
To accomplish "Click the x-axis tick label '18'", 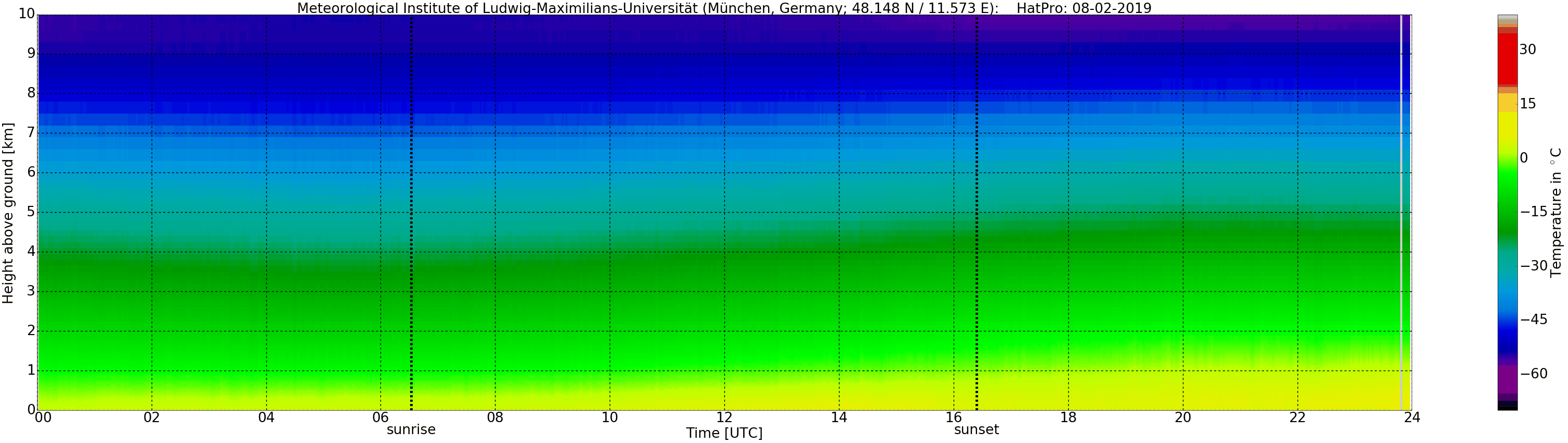I will pyautogui.click(x=1068, y=417).
